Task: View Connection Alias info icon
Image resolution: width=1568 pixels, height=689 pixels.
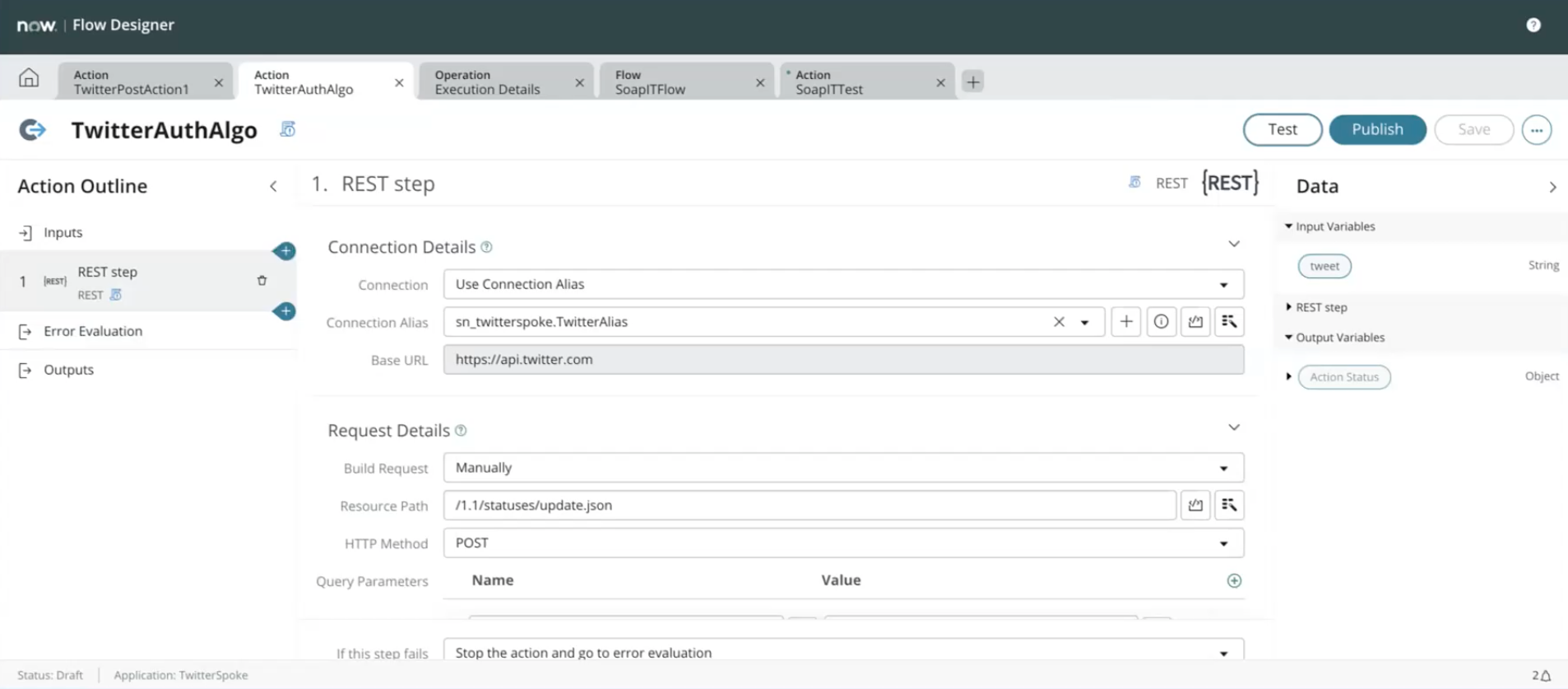Action: pos(1161,322)
